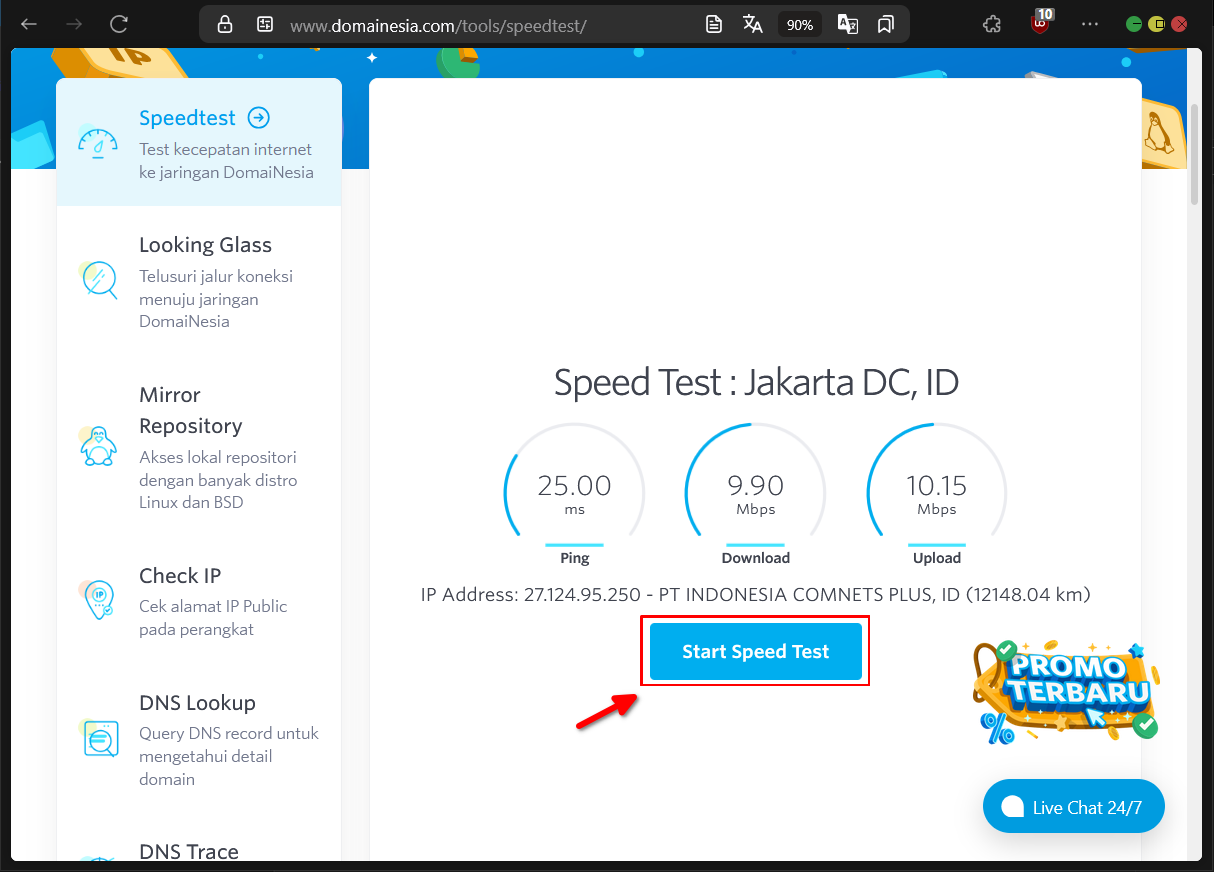Viewport: 1214px width, 872px height.
Task: Click the Check IP location pin icon
Action: pos(98,600)
